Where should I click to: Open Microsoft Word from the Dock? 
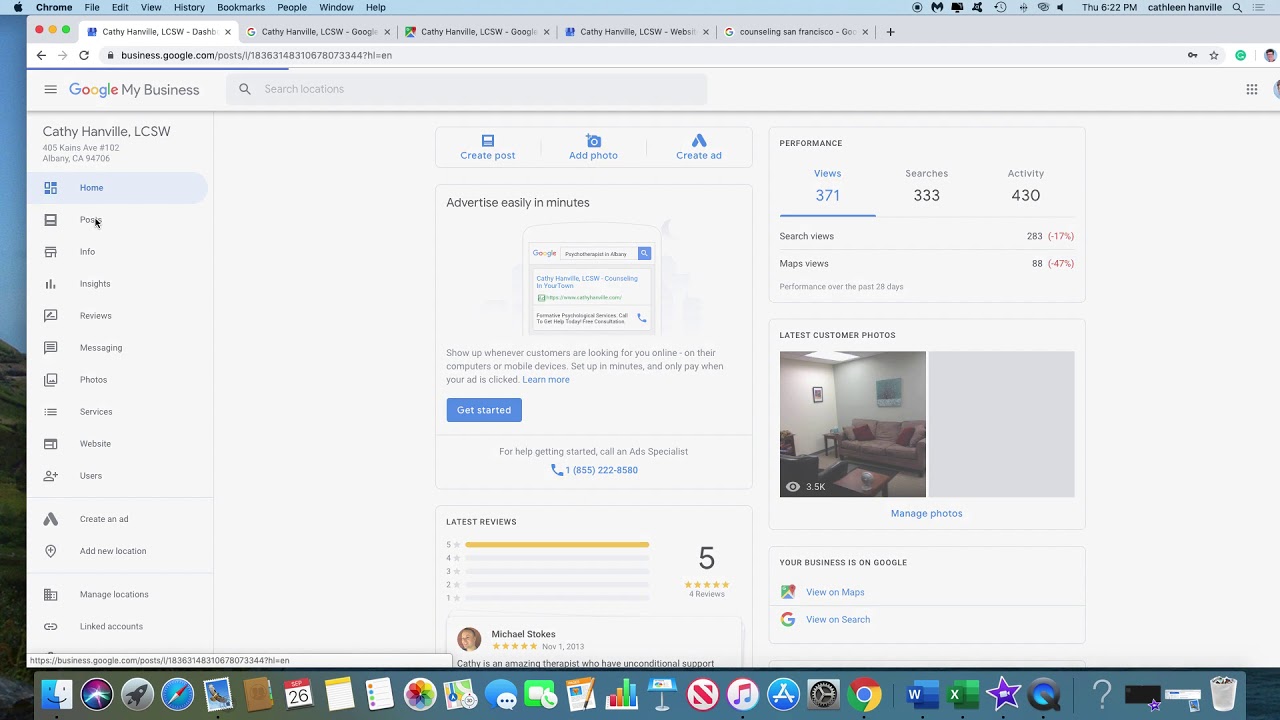pos(922,693)
